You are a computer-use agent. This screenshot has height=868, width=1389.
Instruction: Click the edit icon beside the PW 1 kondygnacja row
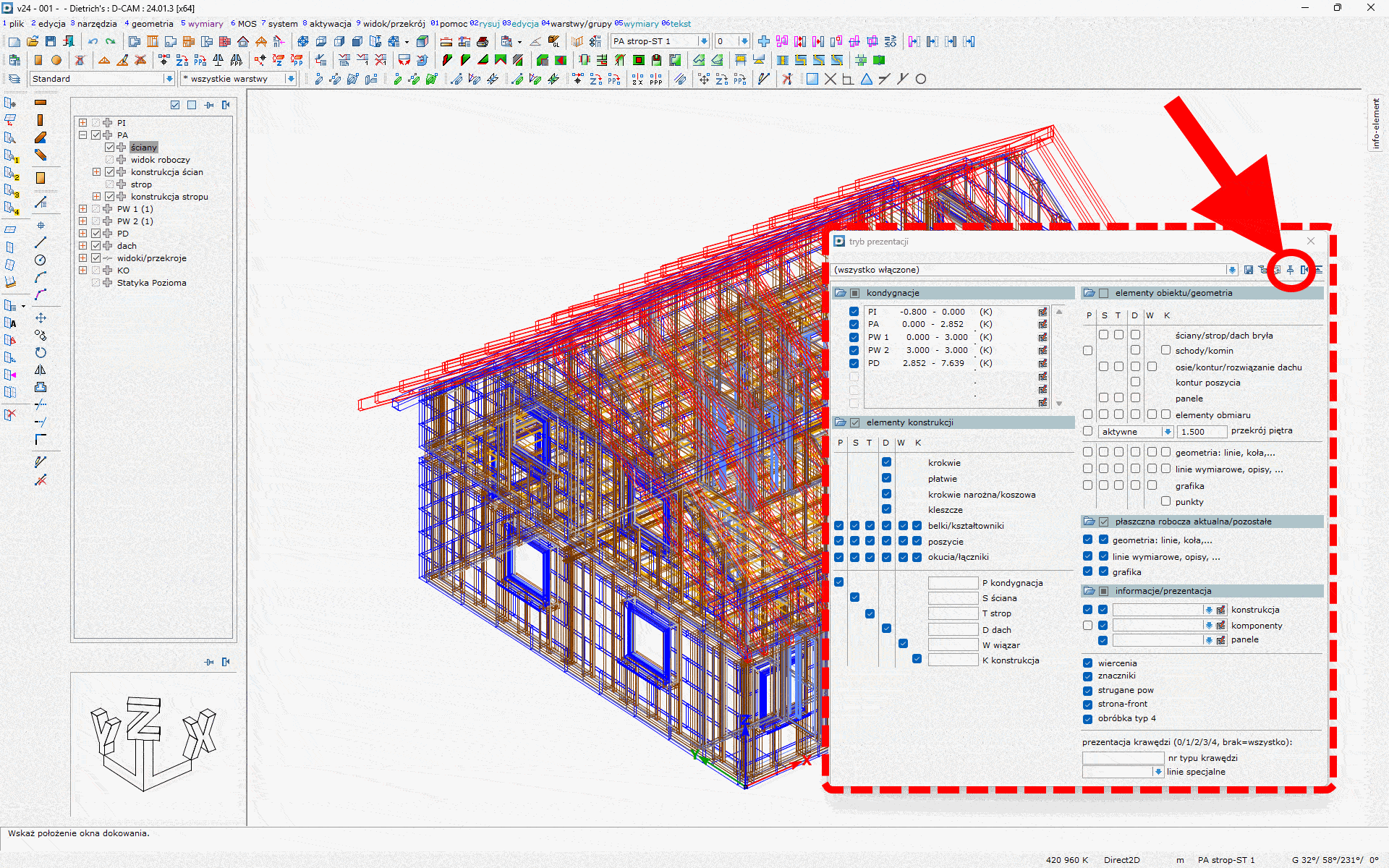click(1042, 338)
